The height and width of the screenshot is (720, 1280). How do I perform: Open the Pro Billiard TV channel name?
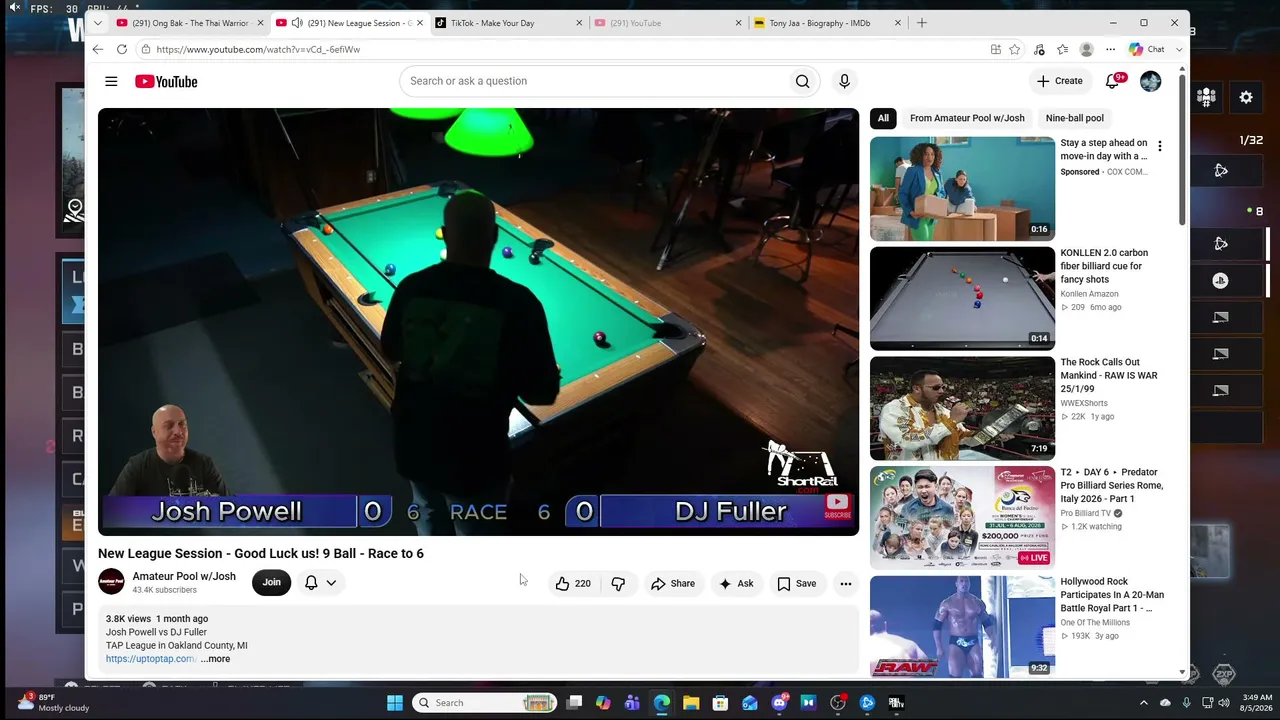pos(1086,513)
